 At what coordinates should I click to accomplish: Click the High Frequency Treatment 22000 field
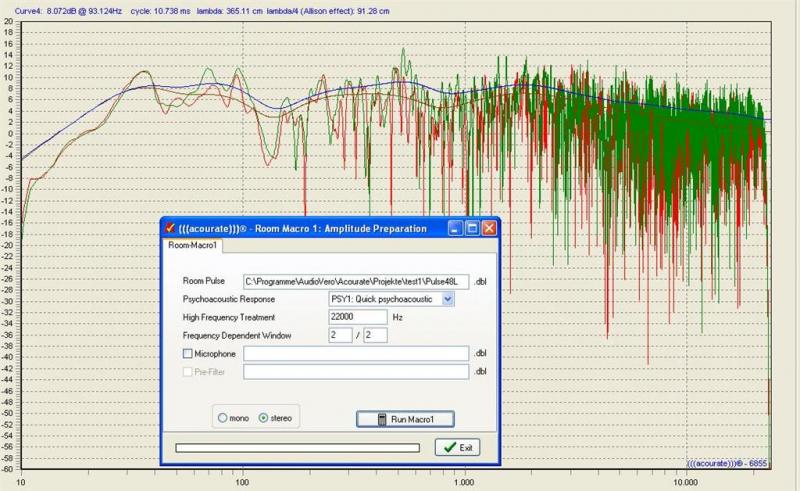pyautogui.click(x=358, y=317)
